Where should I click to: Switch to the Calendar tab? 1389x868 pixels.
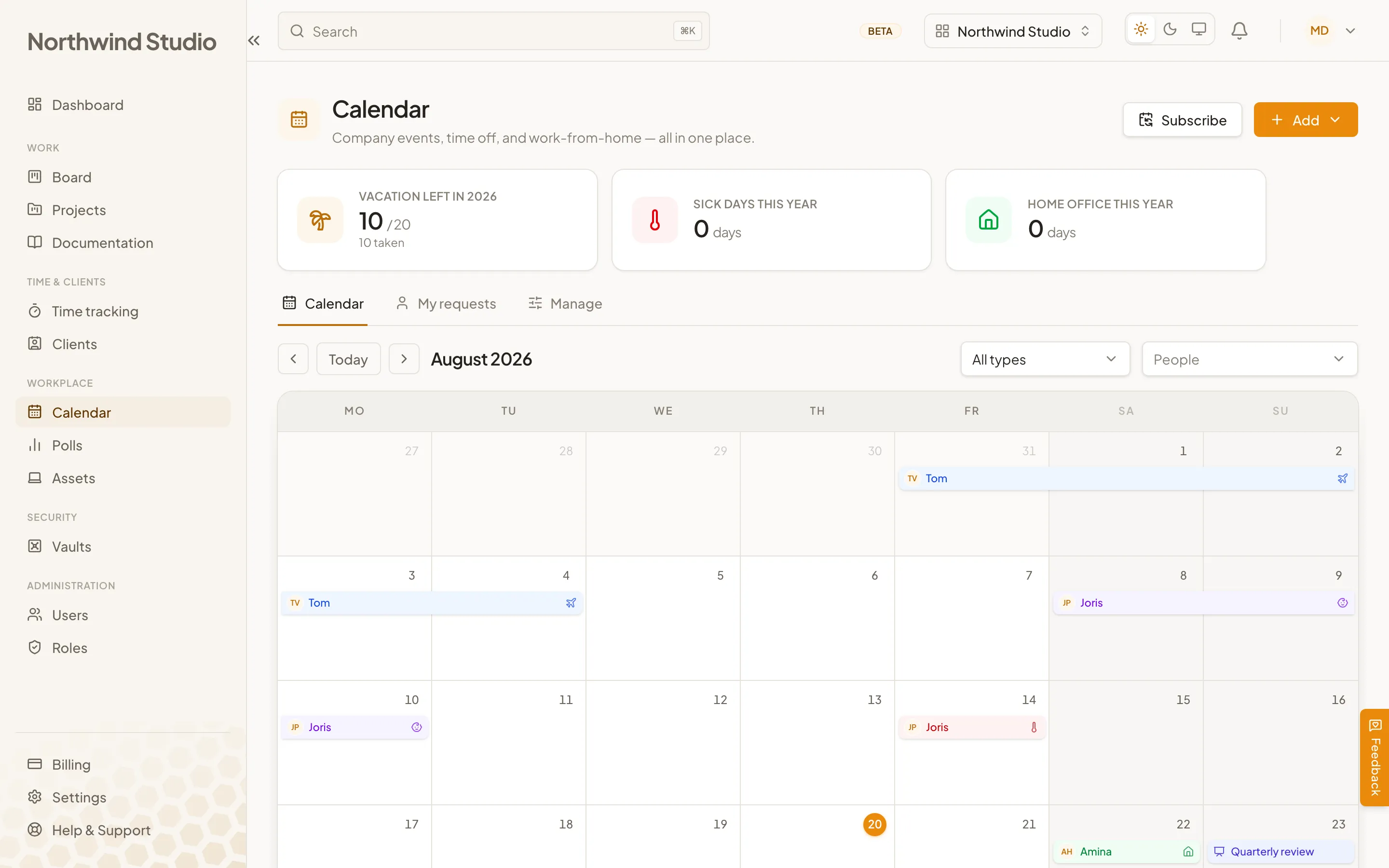(323, 304)
